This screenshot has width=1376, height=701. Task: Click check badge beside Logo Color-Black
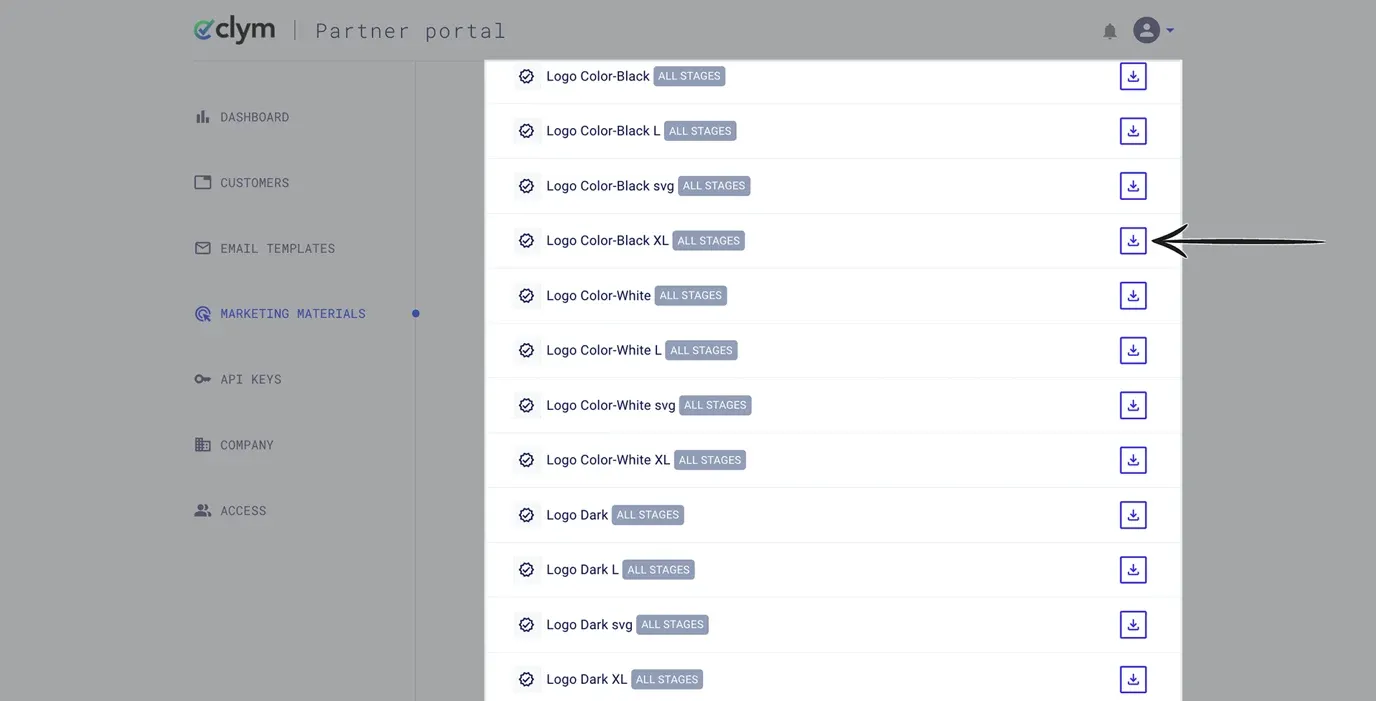point(526,76)
